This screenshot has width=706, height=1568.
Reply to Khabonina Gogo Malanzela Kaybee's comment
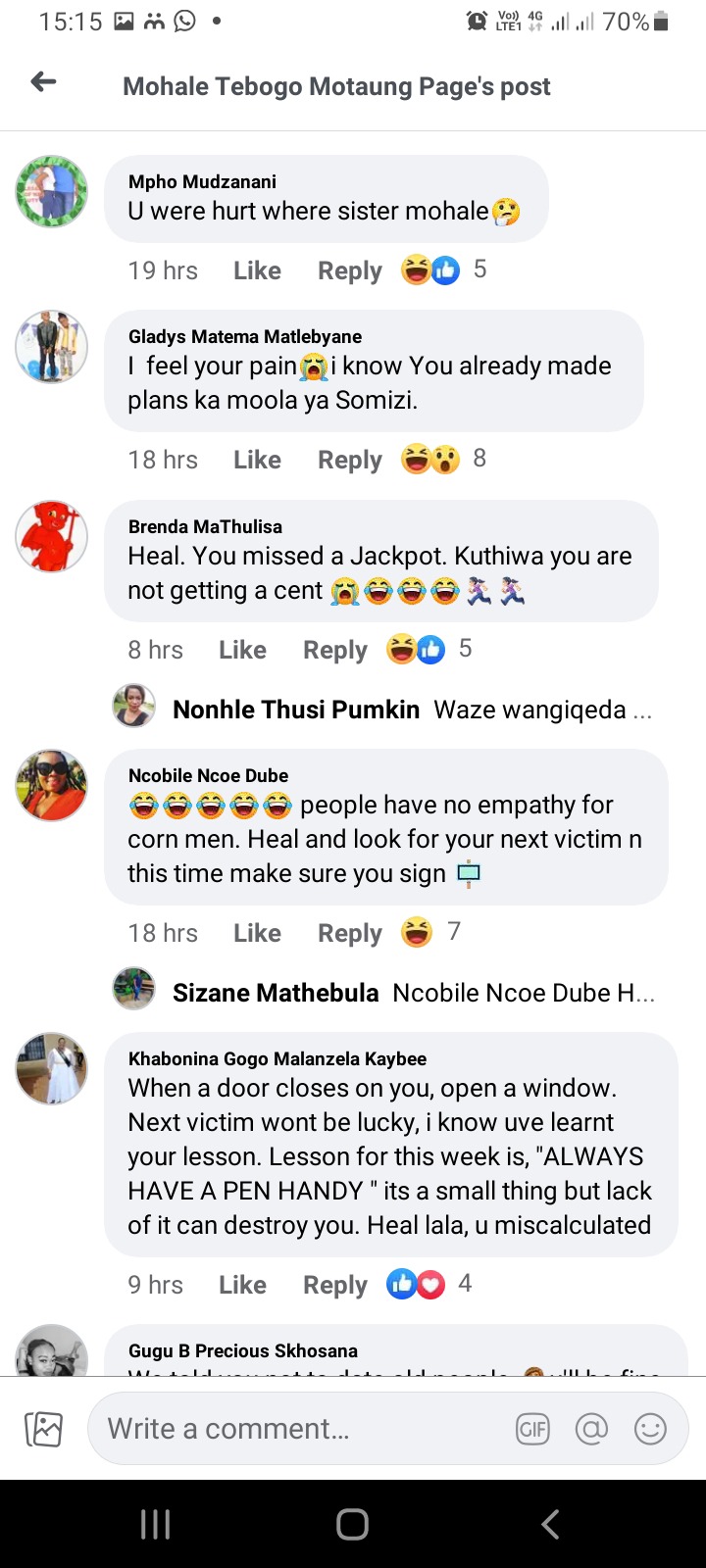(335, 1285)
